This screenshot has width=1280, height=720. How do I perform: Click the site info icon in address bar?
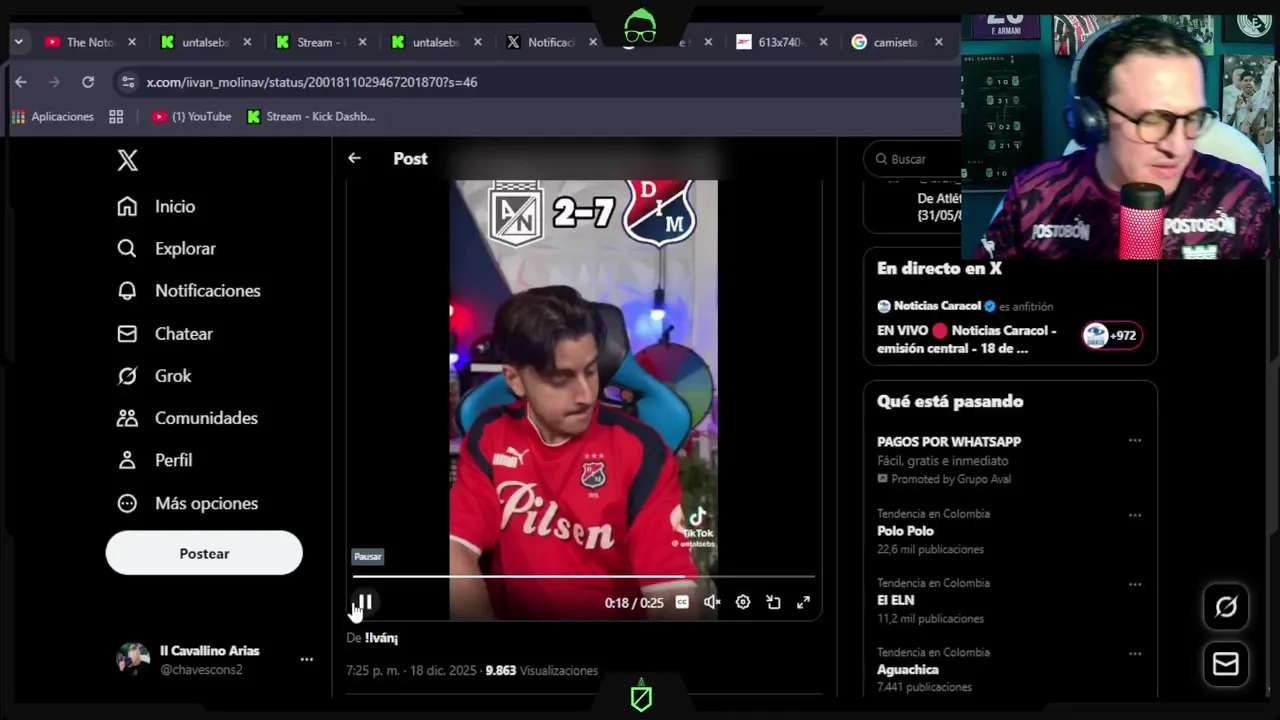pos(126,82)
